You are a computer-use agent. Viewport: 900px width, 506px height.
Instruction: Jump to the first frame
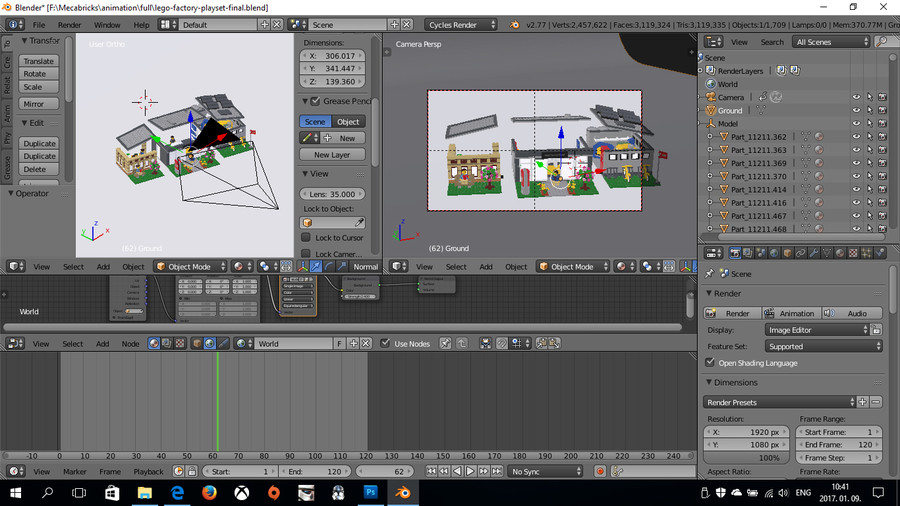point(431,471)
